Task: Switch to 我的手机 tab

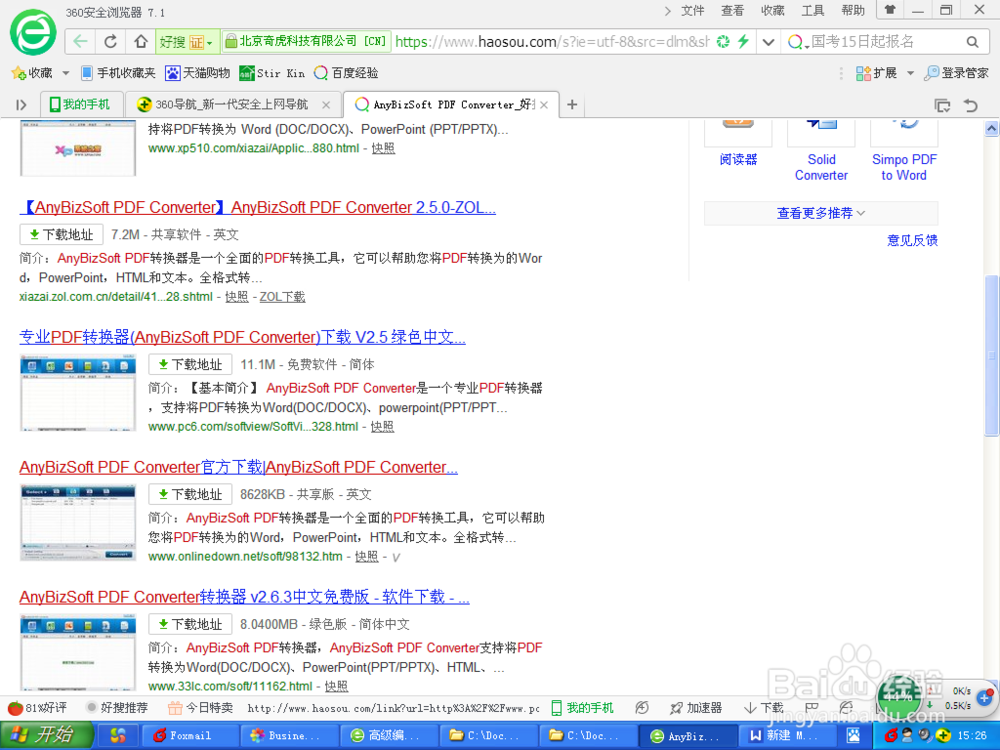Action: (x=80, y=105)
